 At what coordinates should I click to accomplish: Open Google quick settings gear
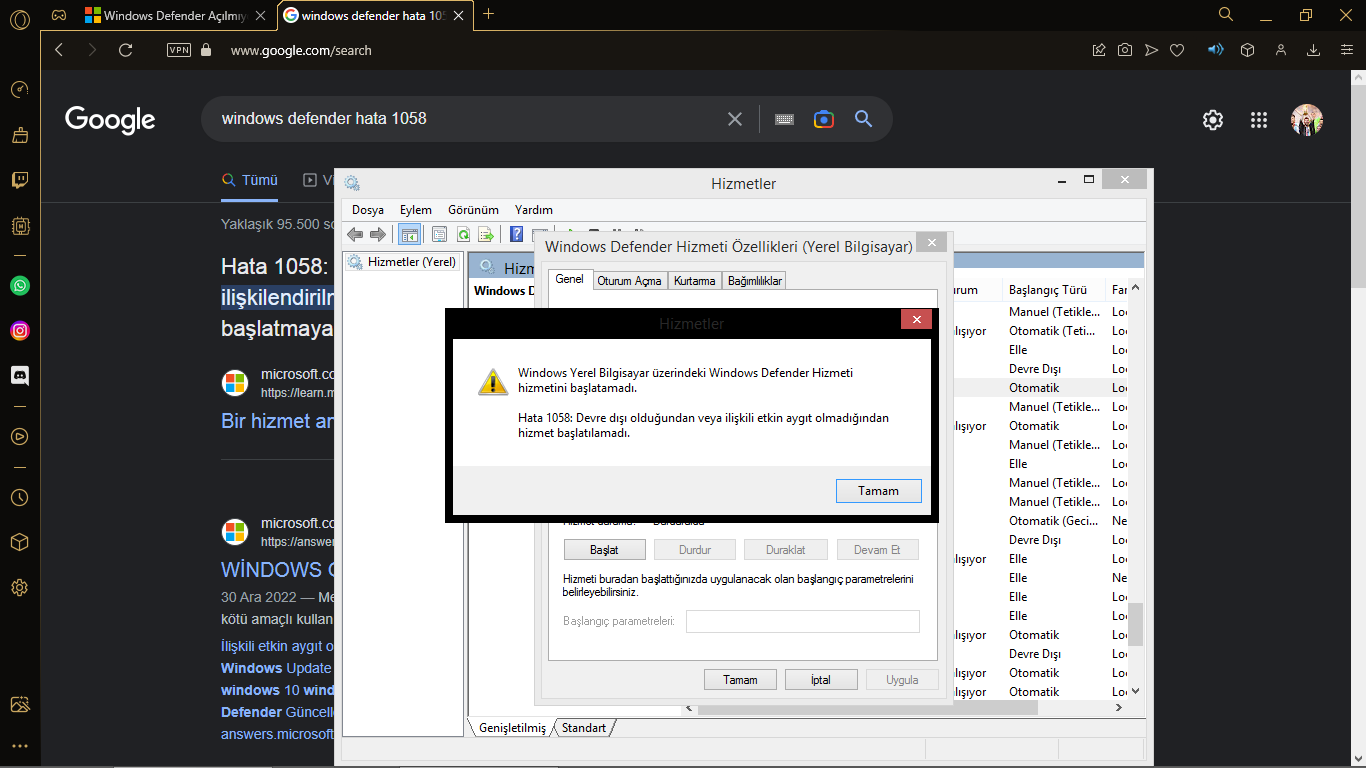pyautogui.click(x=1213, y=120)
